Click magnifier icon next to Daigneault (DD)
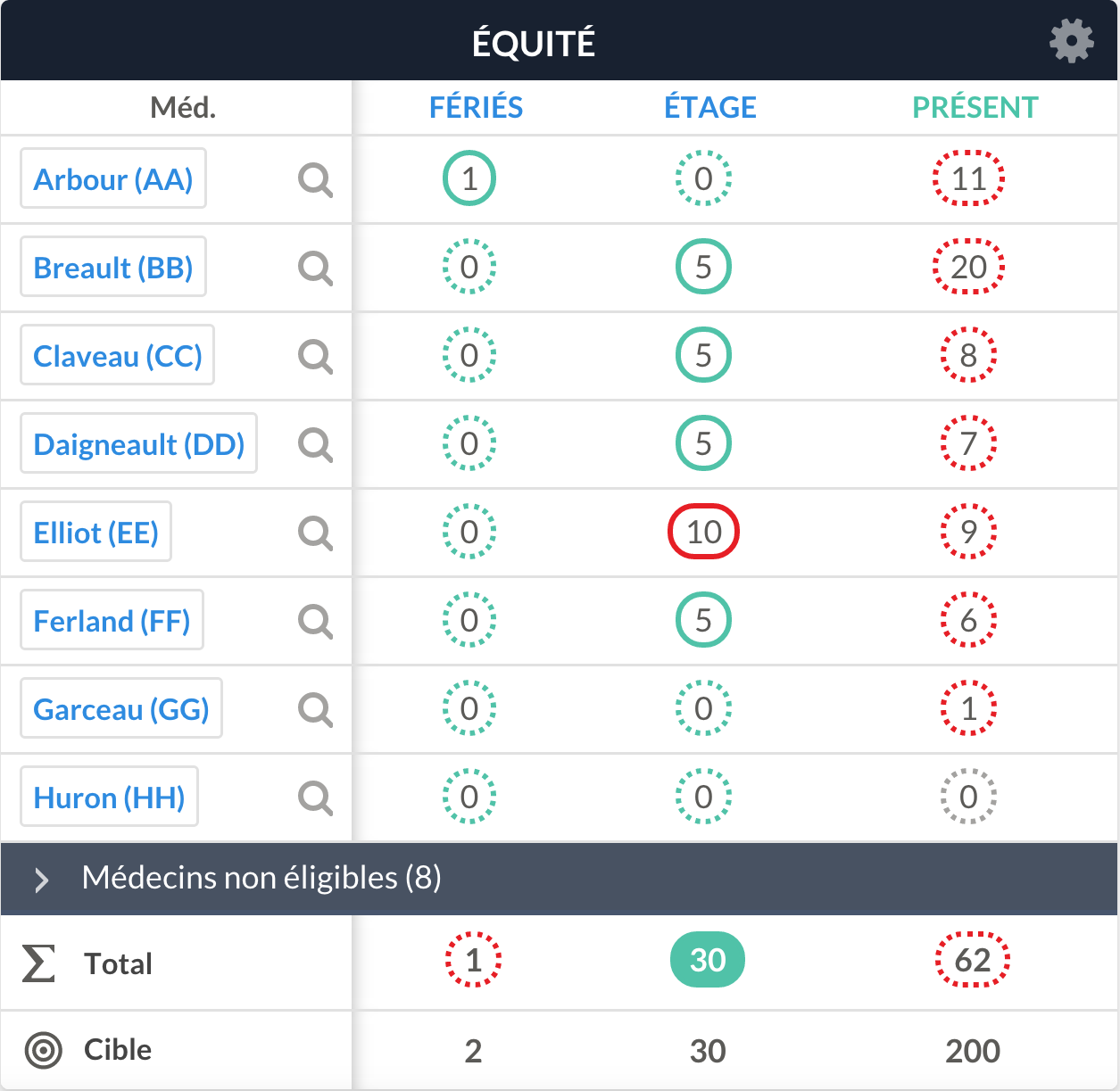Screen dimensions: 1120x1091 click(315, 444)
